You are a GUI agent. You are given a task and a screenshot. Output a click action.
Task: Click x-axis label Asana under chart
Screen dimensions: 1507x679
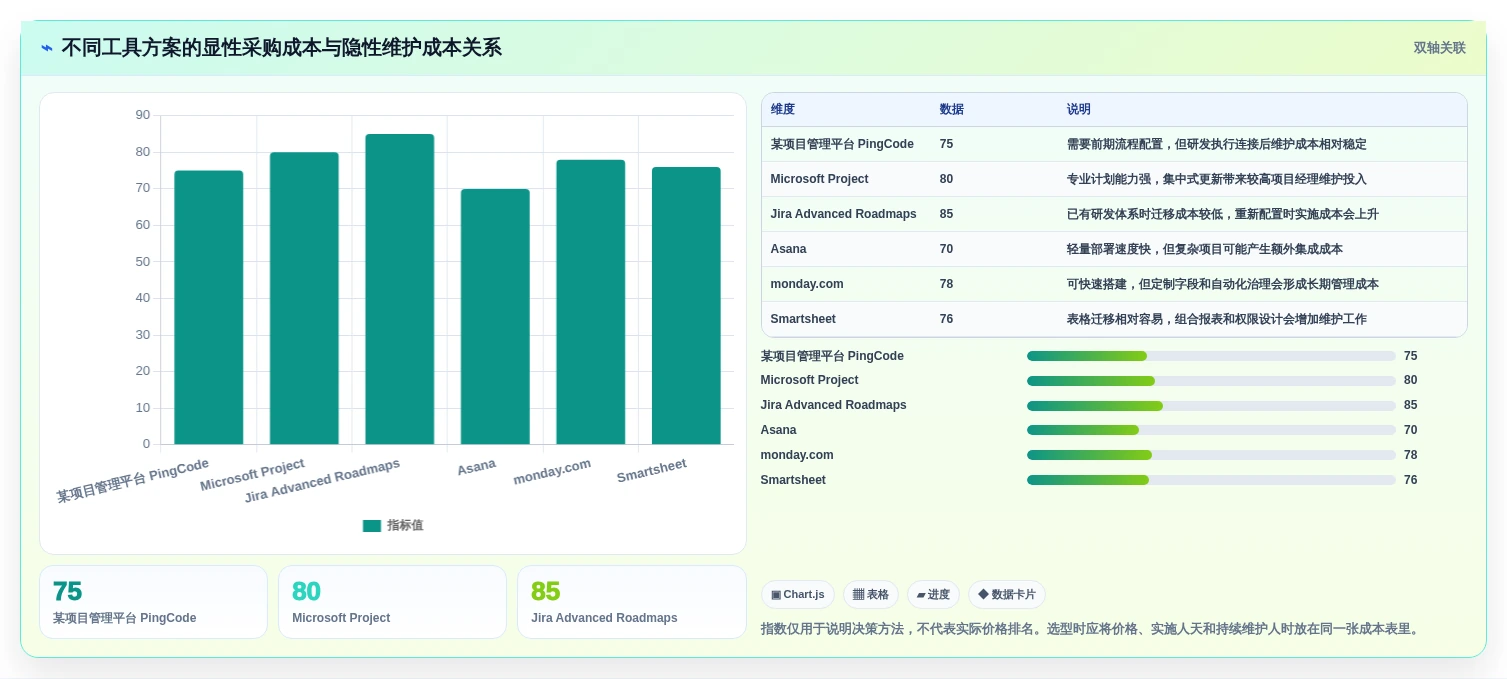(477, 467)
